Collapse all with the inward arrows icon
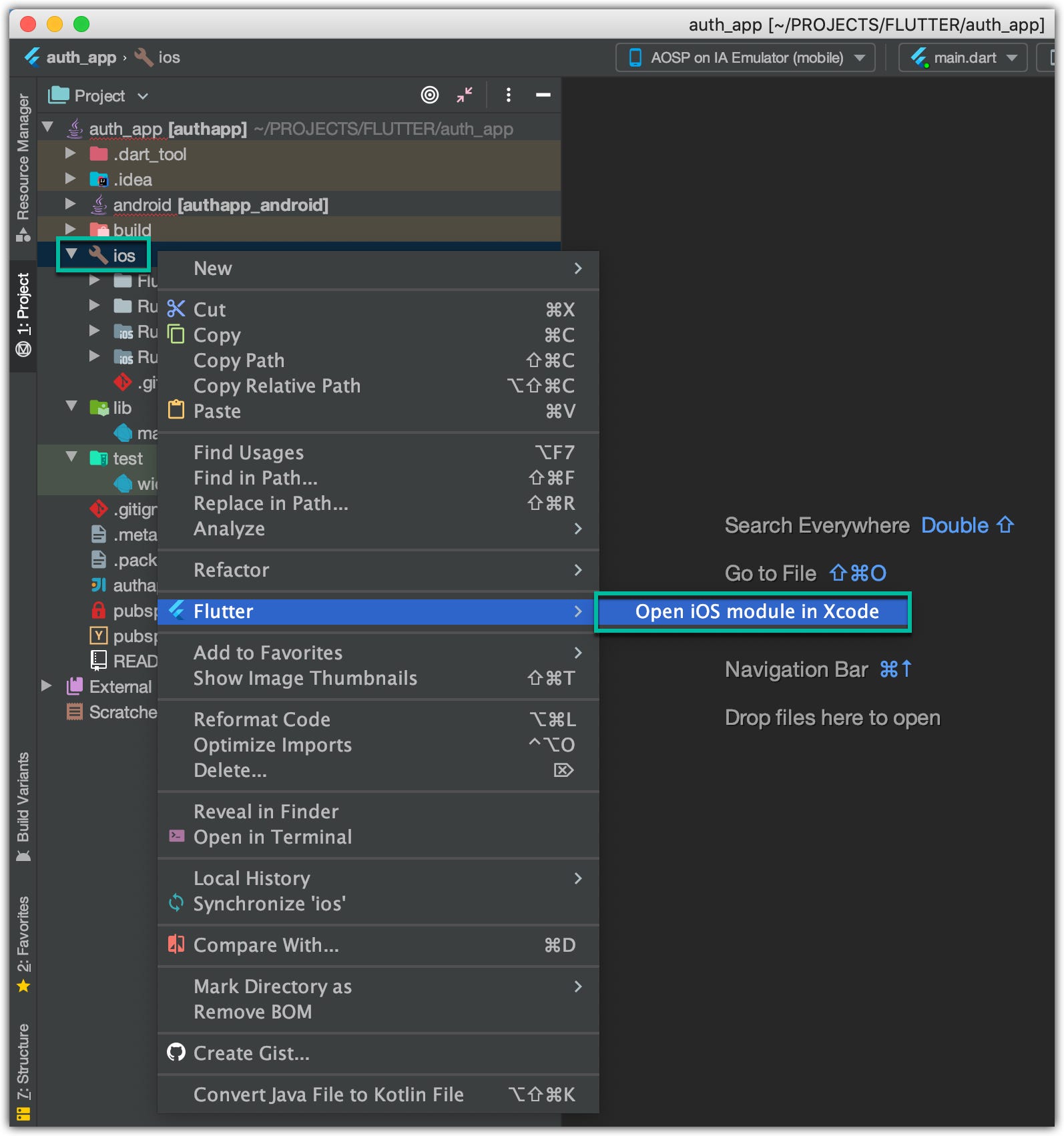The height and width of the screenshot is (1136, 1064). click(x=465, y=95)
